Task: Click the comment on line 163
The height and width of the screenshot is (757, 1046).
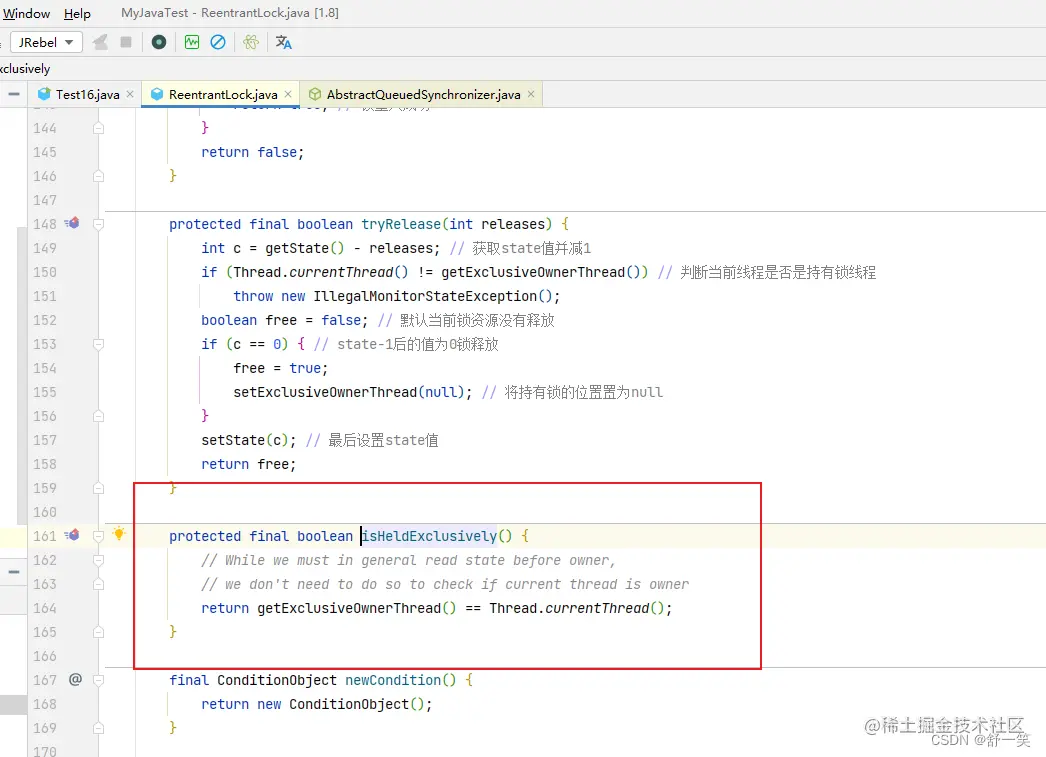Action: tap(445, 584)
